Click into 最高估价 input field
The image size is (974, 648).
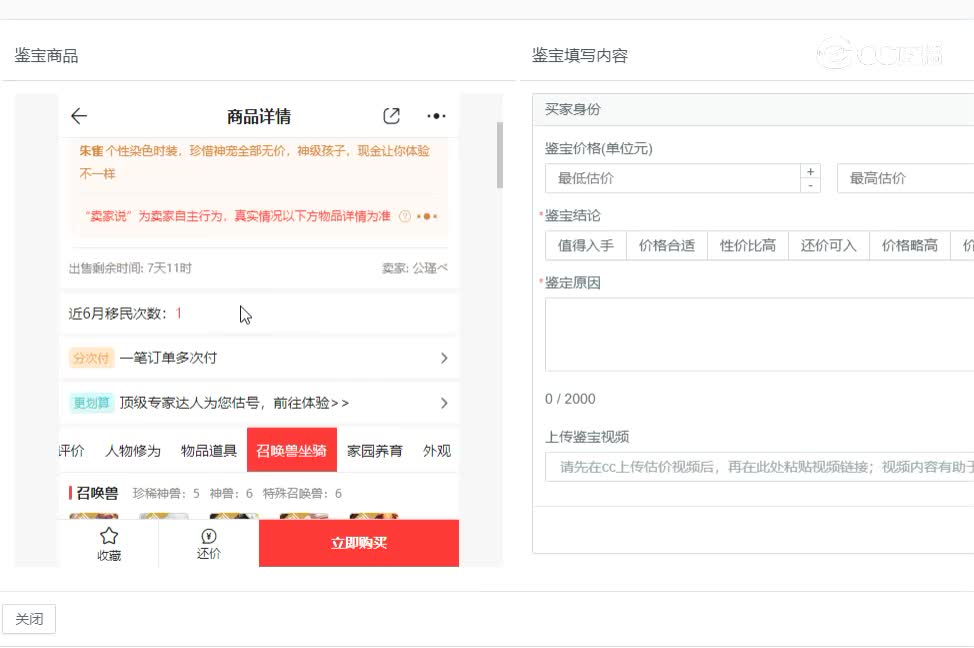pyautogui.click(x=906, y=178)
